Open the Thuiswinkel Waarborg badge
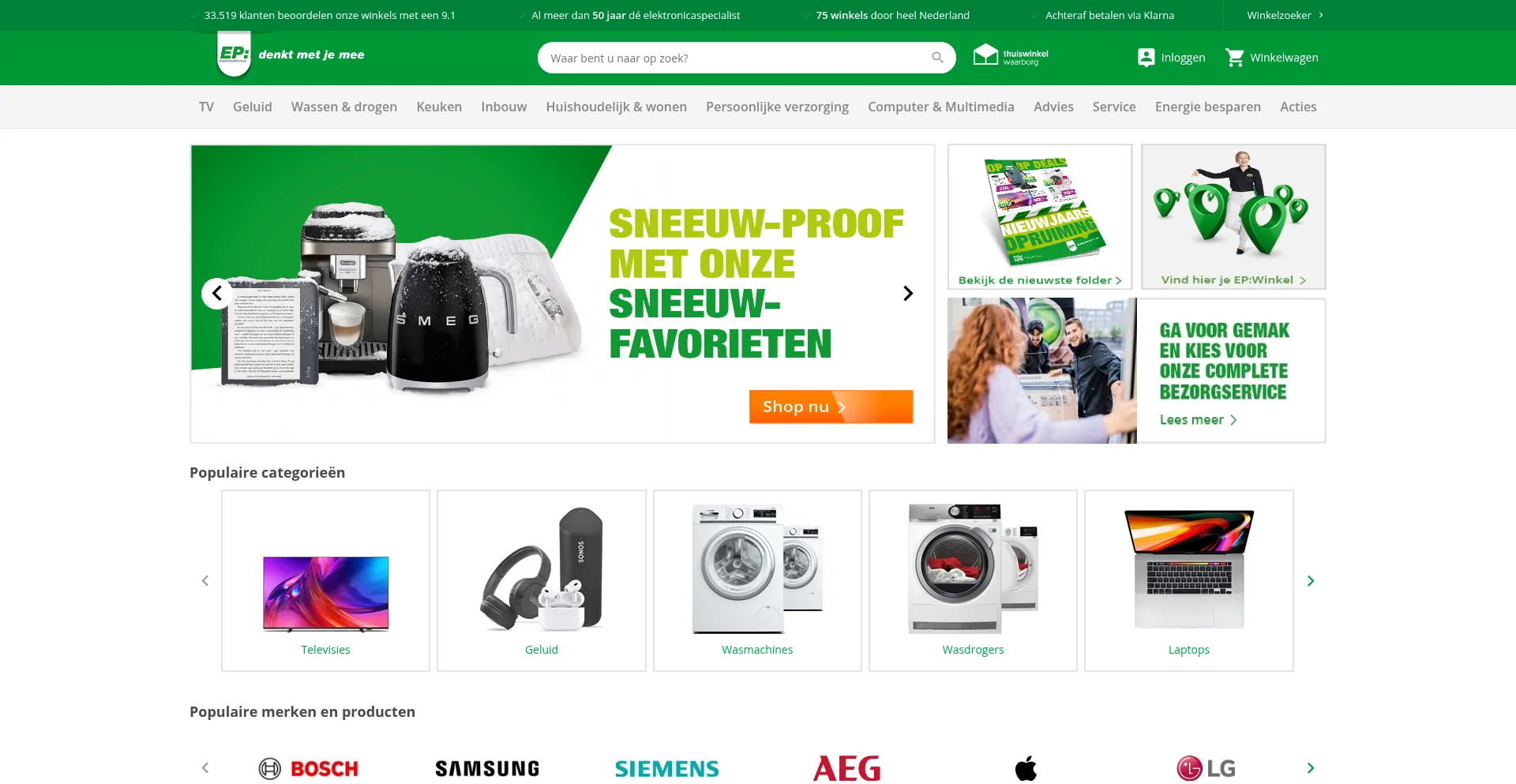Image resolution: width=1516 pixels, height=784 pixels. coord(1011,55)
